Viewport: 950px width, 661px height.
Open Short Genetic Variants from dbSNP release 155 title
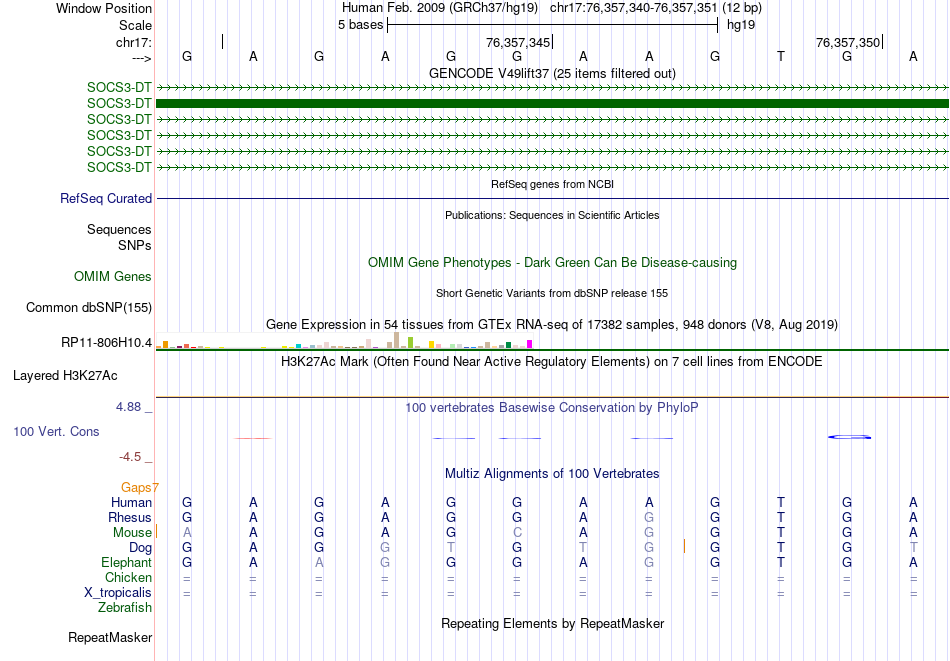[552, 293]
